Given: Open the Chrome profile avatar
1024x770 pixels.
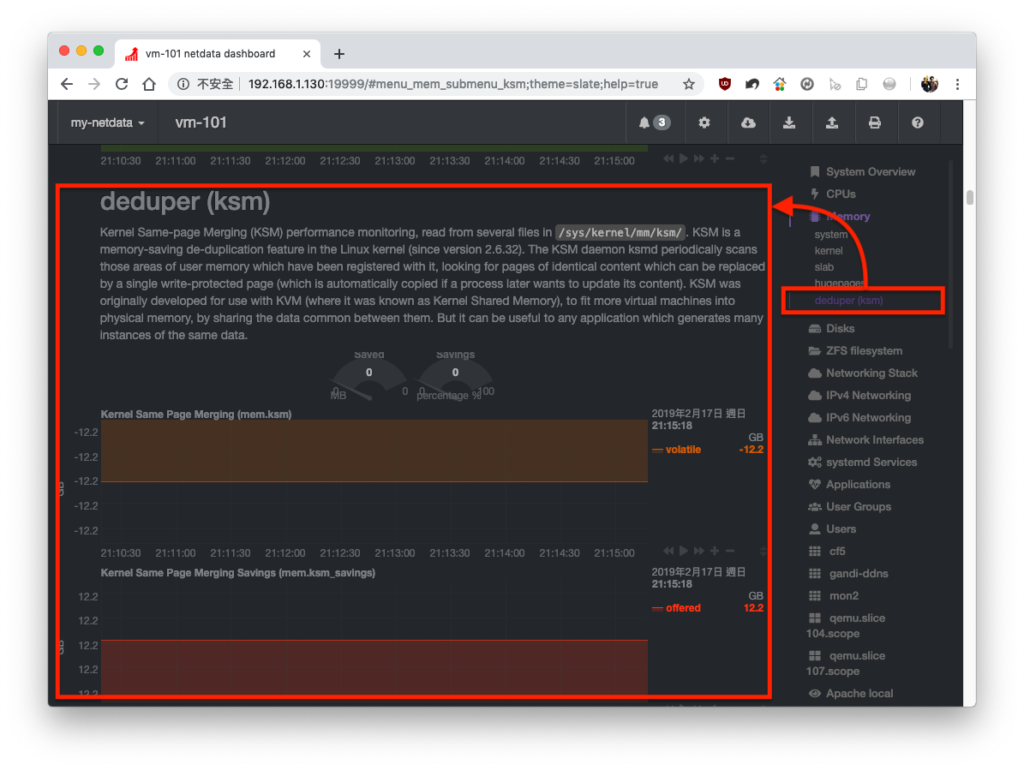Looking at the screenshot, I should [x=929, y=84].
